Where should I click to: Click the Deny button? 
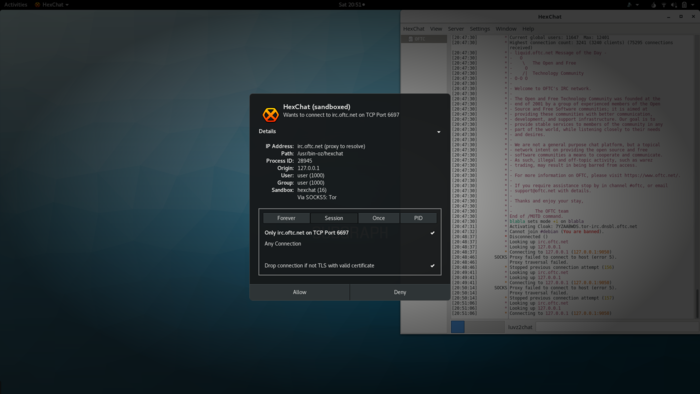pos(400,292)
